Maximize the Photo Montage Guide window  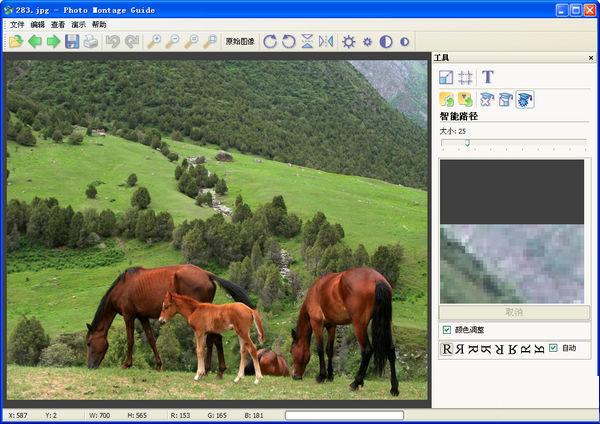(576, 10)
